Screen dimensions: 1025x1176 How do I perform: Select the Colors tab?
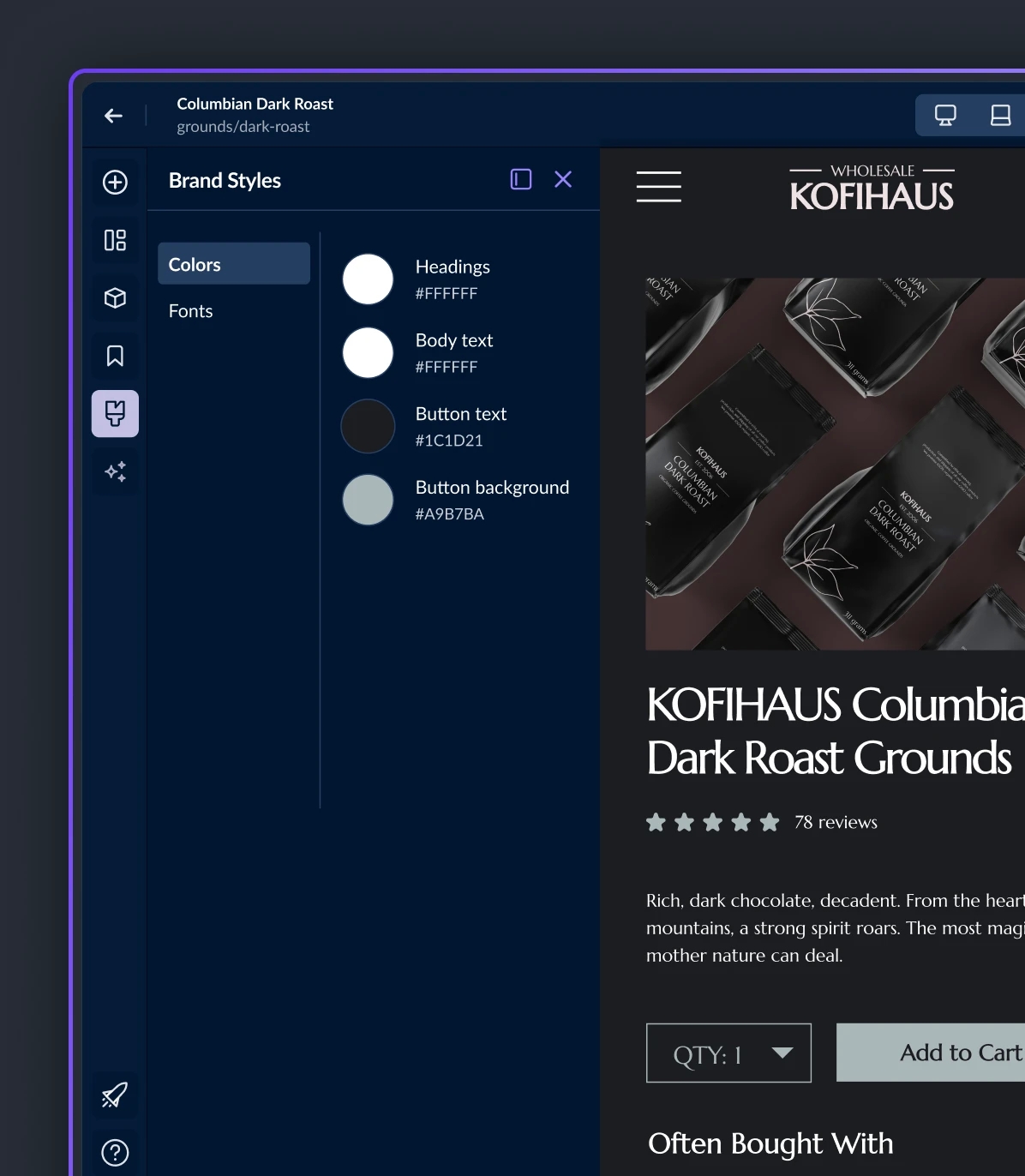[234, 264]
